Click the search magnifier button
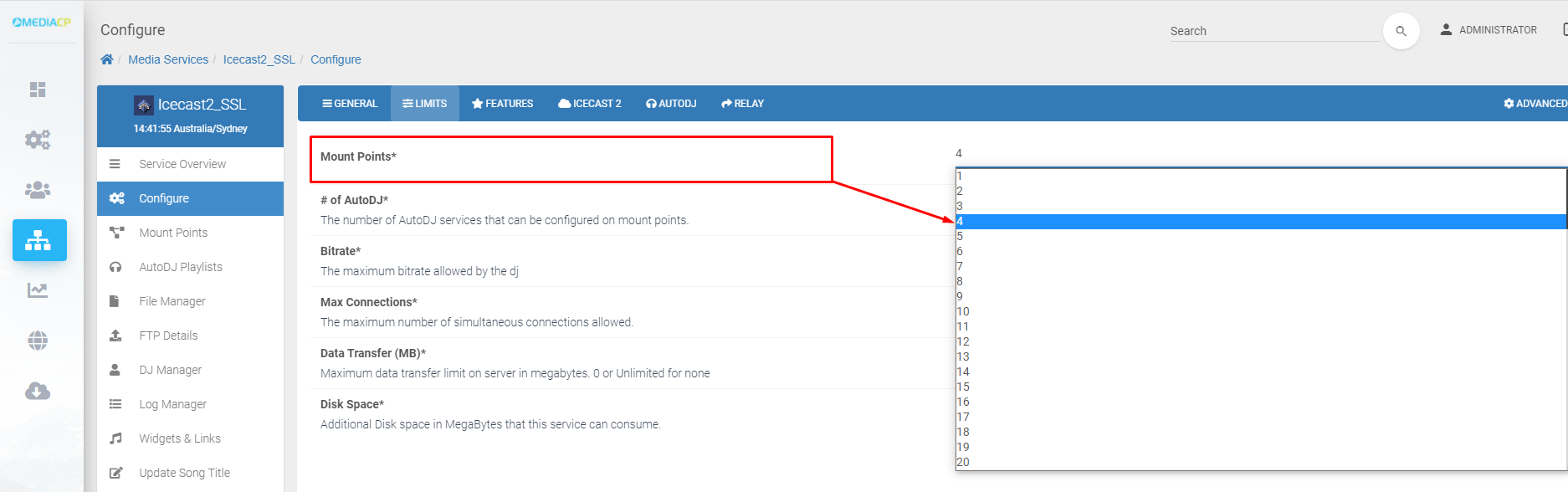Image resolution: width=1568 pixels, height=492 pixels. pyautogui.click(x=1401, y=31)
